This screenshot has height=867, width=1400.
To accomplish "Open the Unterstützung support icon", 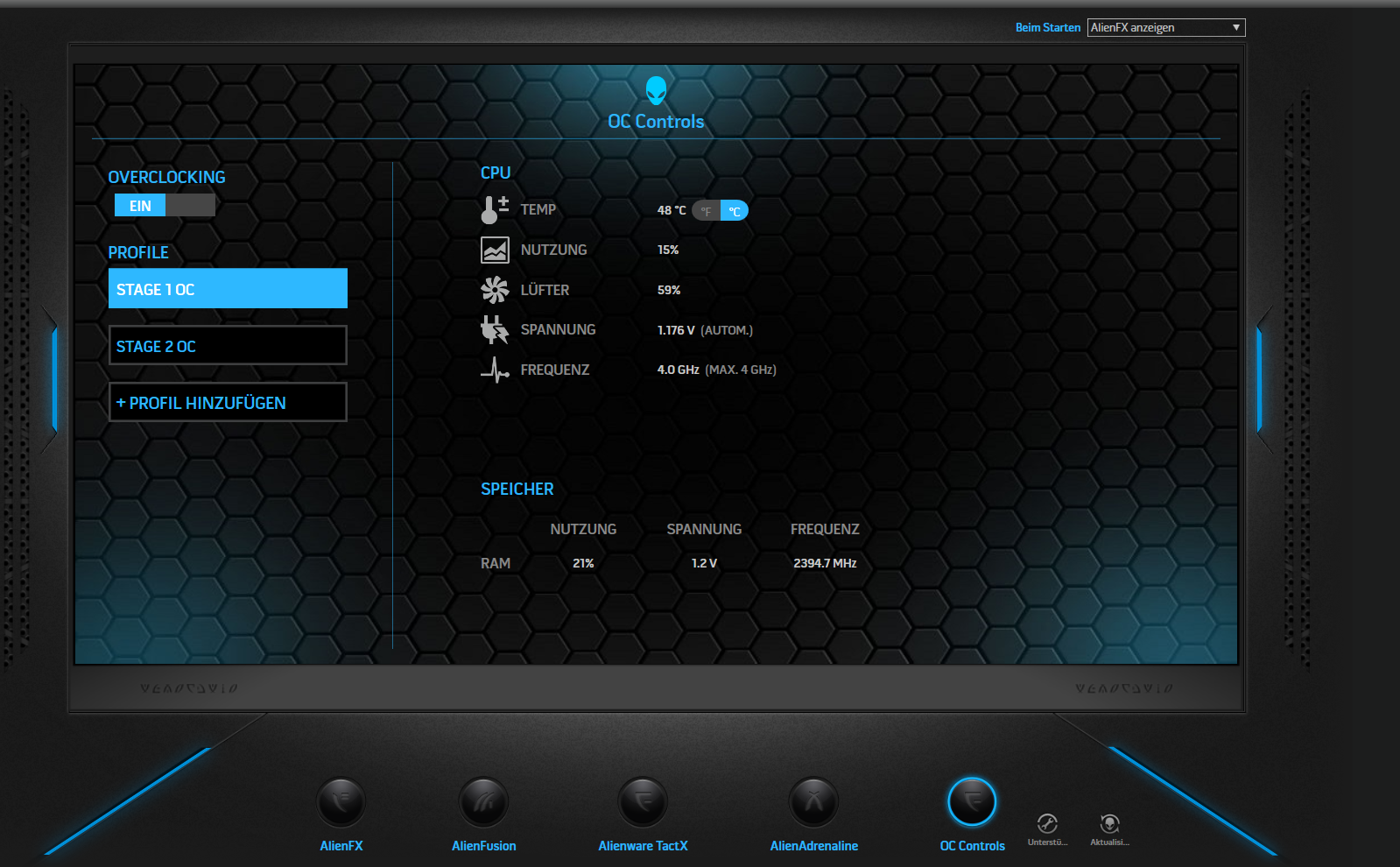I will pyautogui.click(x=1047, y=823).
